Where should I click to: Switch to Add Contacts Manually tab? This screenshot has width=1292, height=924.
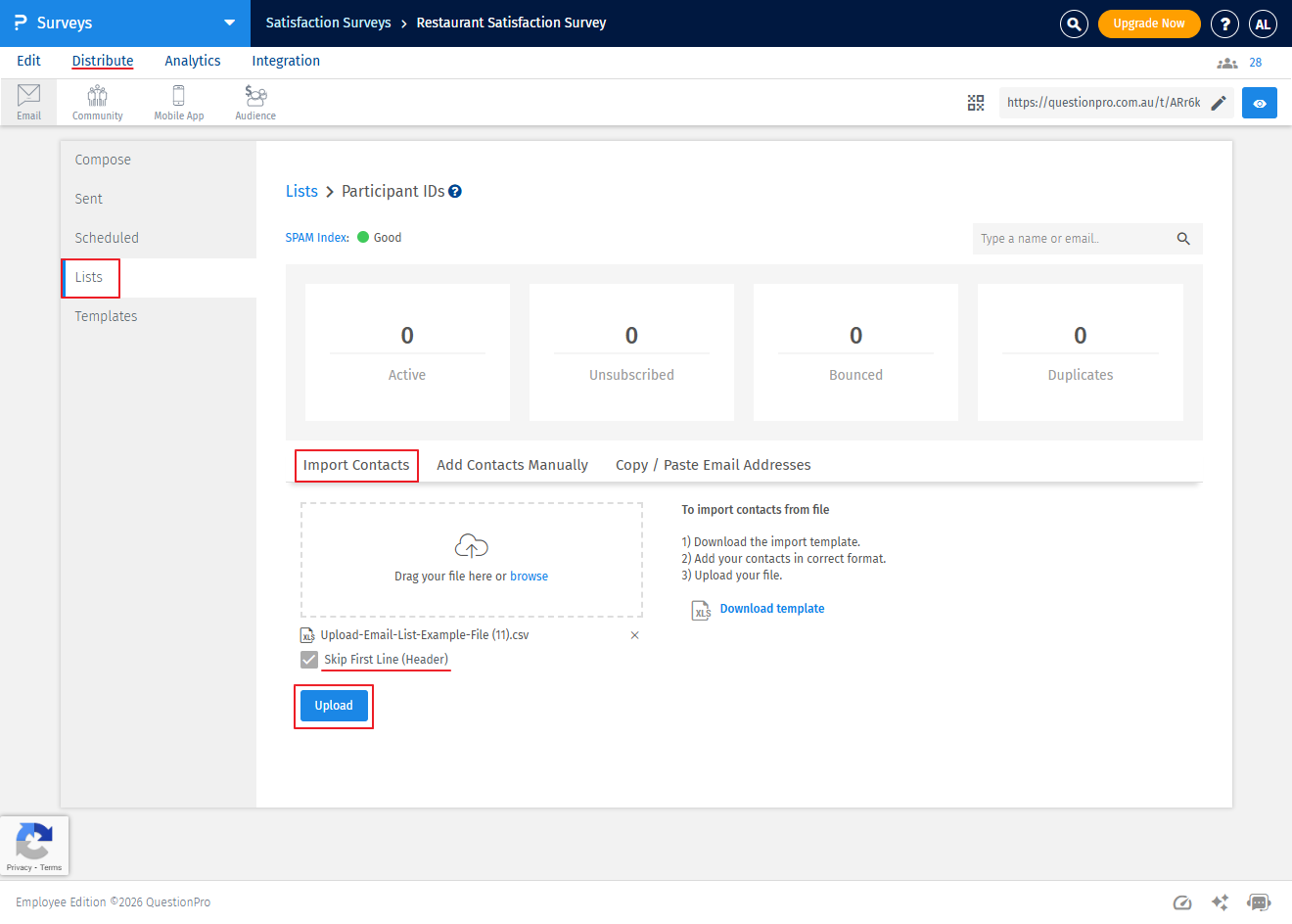click(x=512, y=465)
